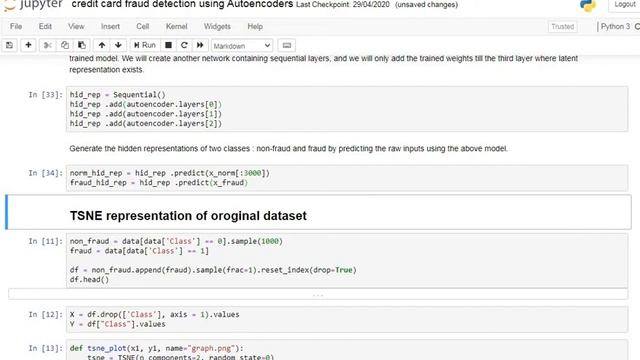Select code cell In [13] defining tsne_plot
This screenshot has width=640, height=360.
coord(347,350)
